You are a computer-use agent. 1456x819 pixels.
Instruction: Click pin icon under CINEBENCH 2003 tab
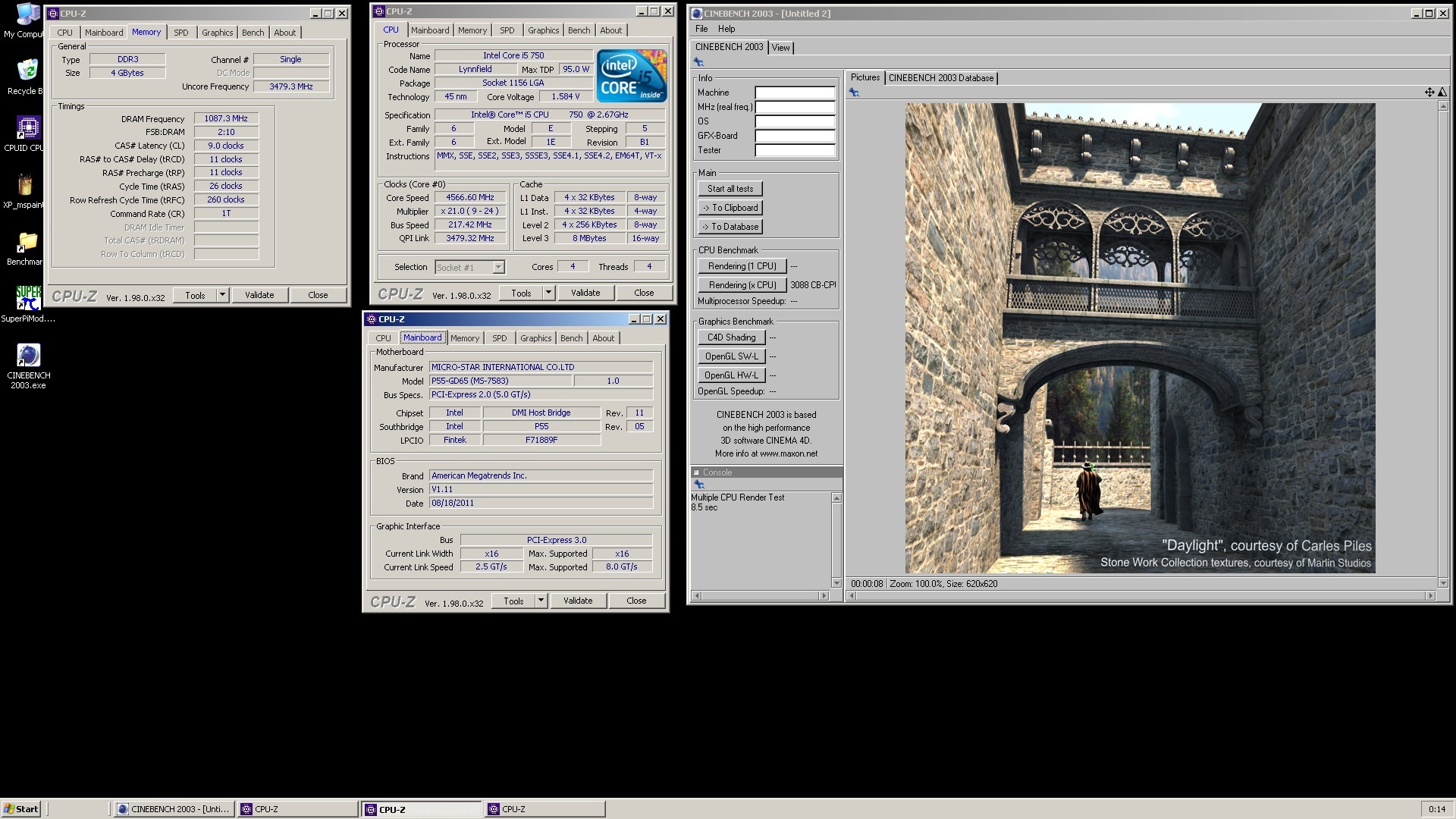698,62
